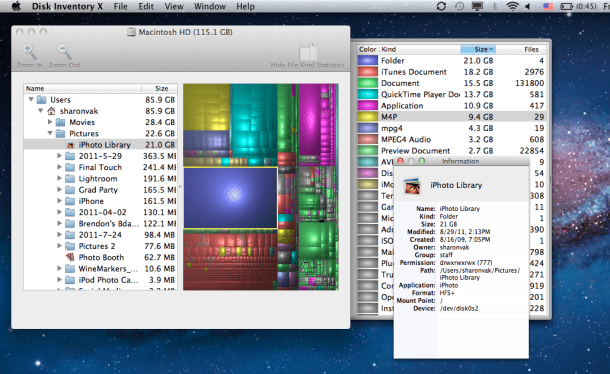Select the Pictures 2 folder row
The image size is (610, 374).
pos(100,246)
